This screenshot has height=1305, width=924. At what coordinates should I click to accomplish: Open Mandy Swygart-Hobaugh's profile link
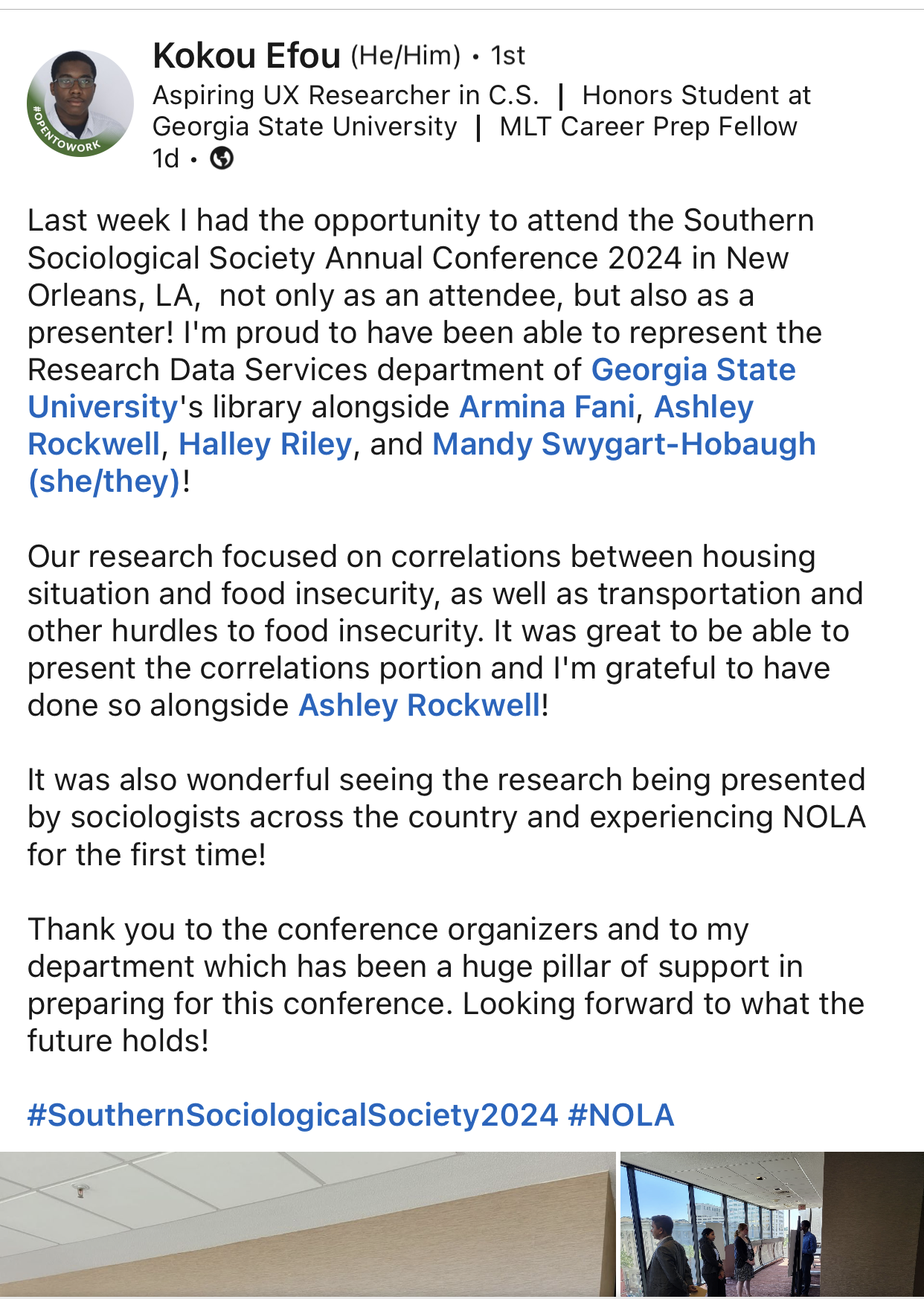pyautogui.click(x=623, y=444)
